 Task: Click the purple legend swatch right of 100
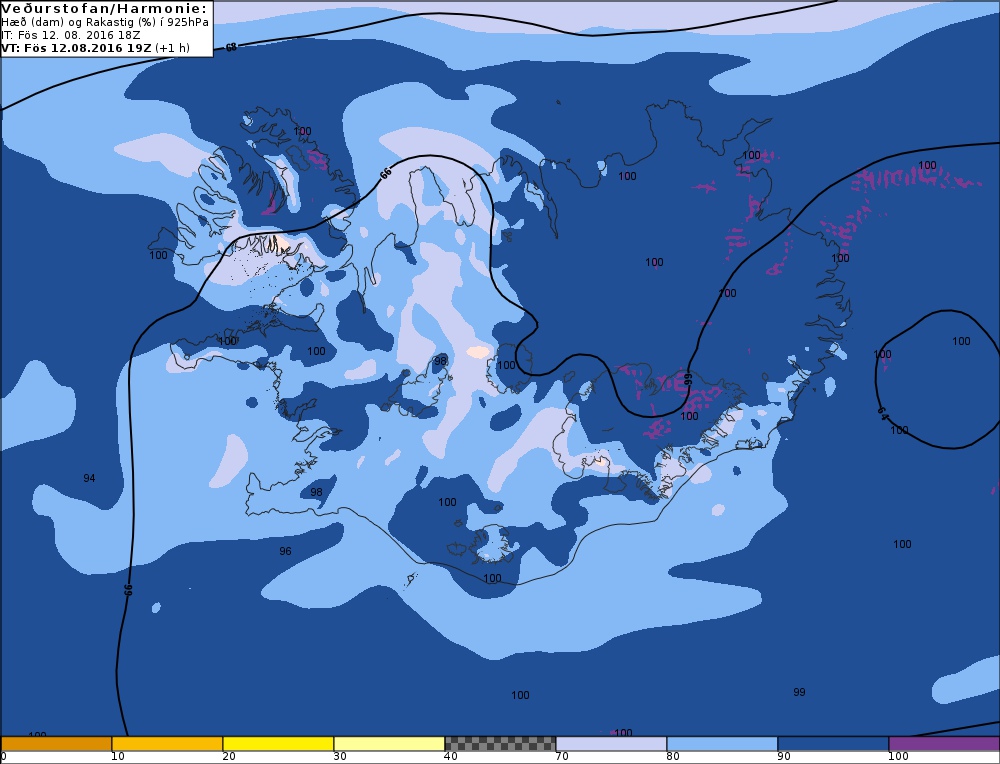(x=944, y=744)
